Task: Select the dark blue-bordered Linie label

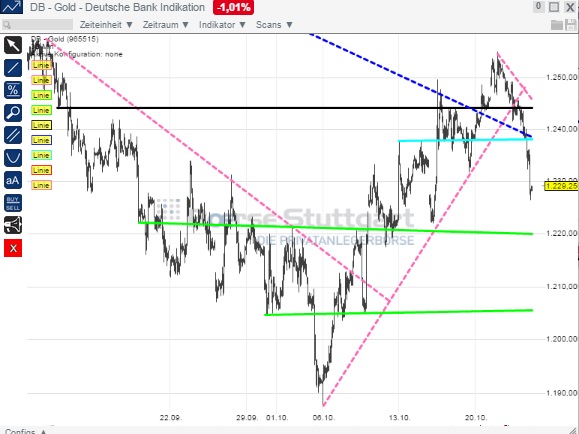Action: click(x=41, y=140)
